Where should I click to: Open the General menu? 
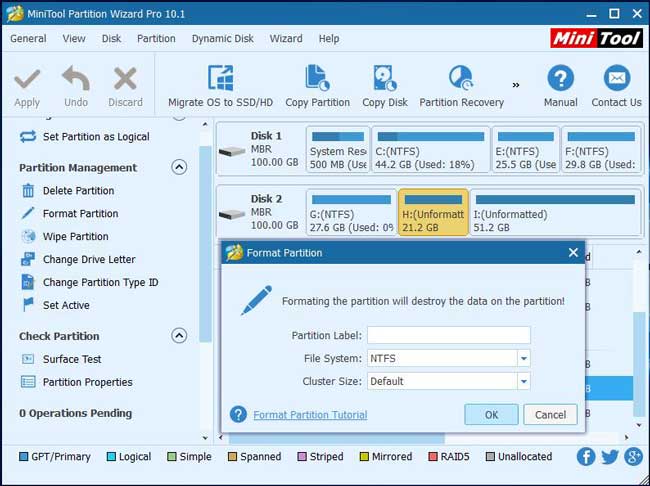28,39
